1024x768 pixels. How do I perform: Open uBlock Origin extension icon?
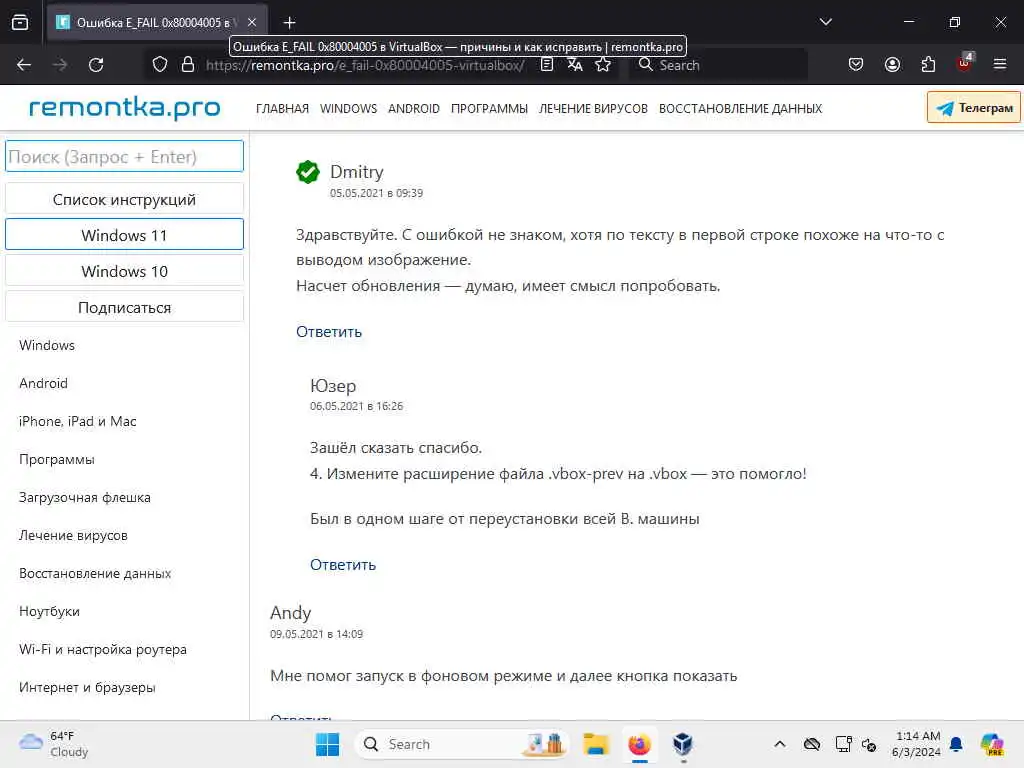(x=964, y=63)
